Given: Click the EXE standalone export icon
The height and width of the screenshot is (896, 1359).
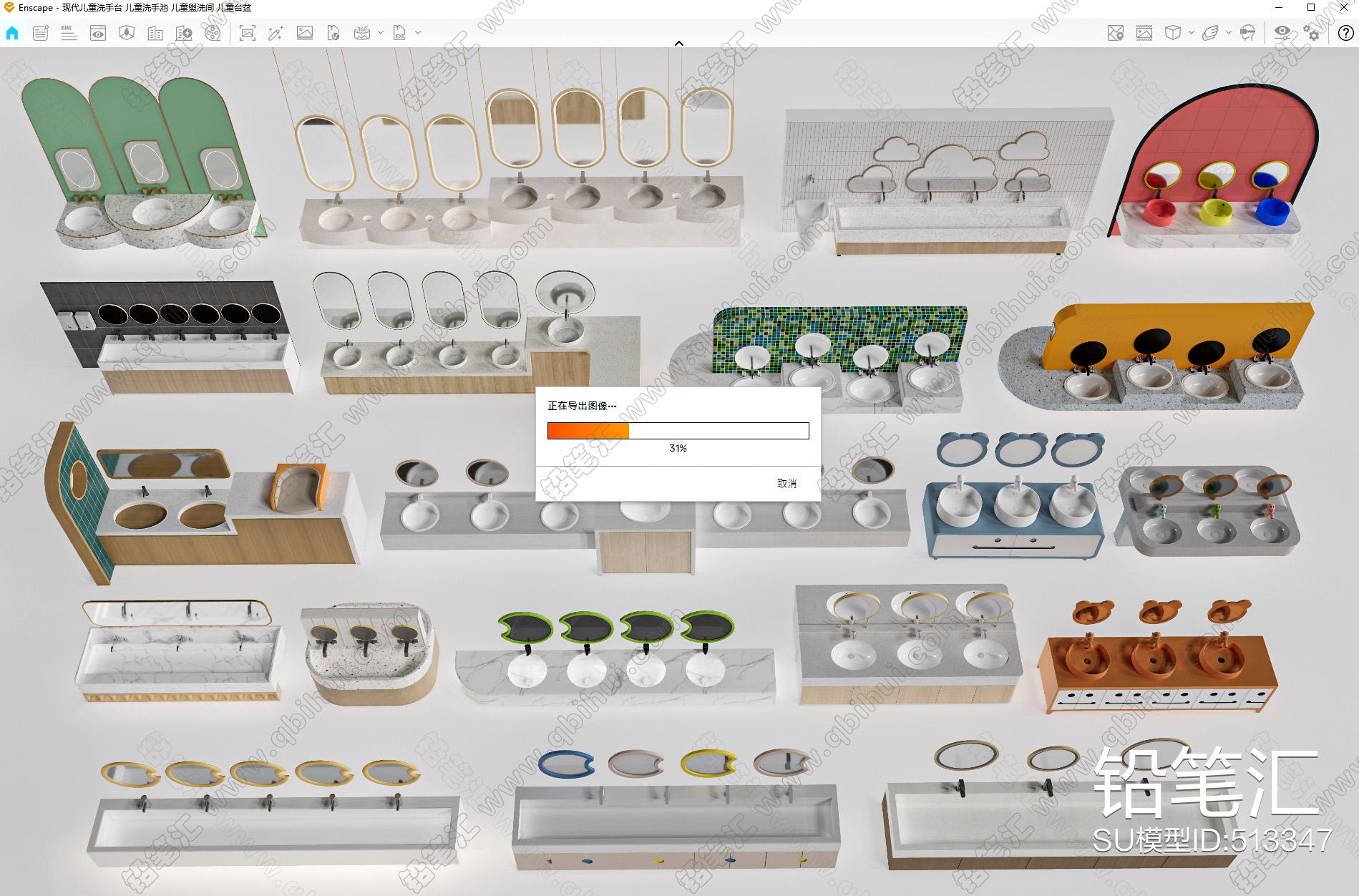Looking at the screenshot, I should (x=399, y=33).
